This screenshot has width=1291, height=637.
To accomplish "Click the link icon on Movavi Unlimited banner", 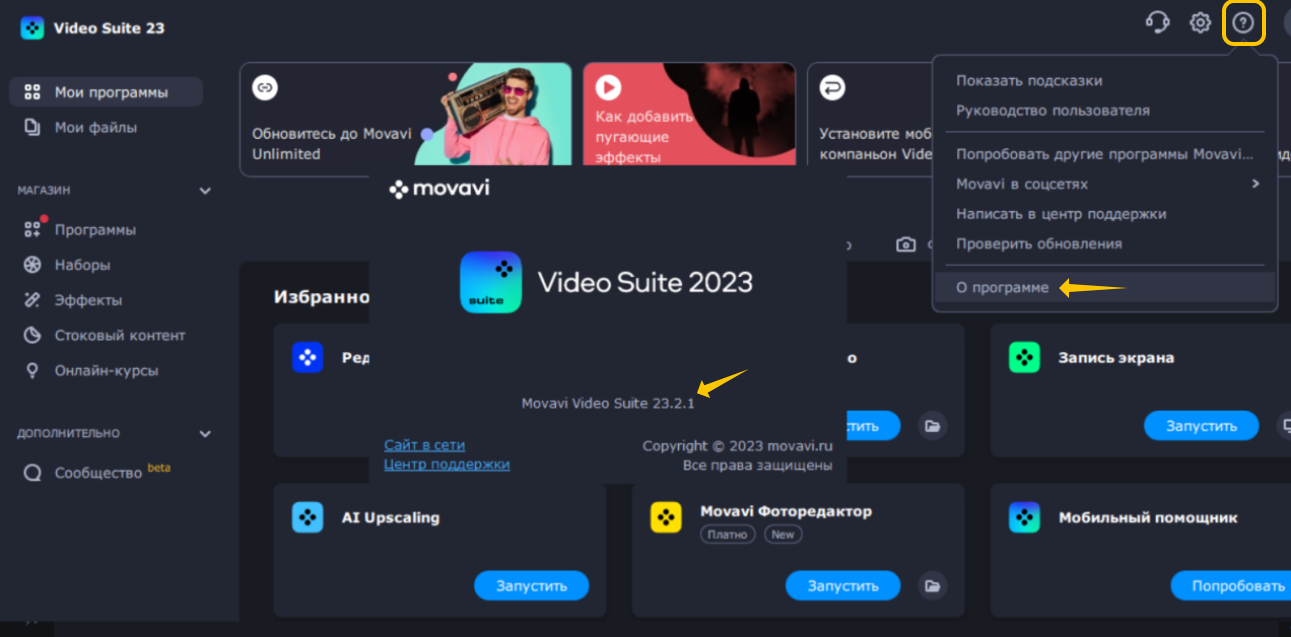I will (265, 87).
